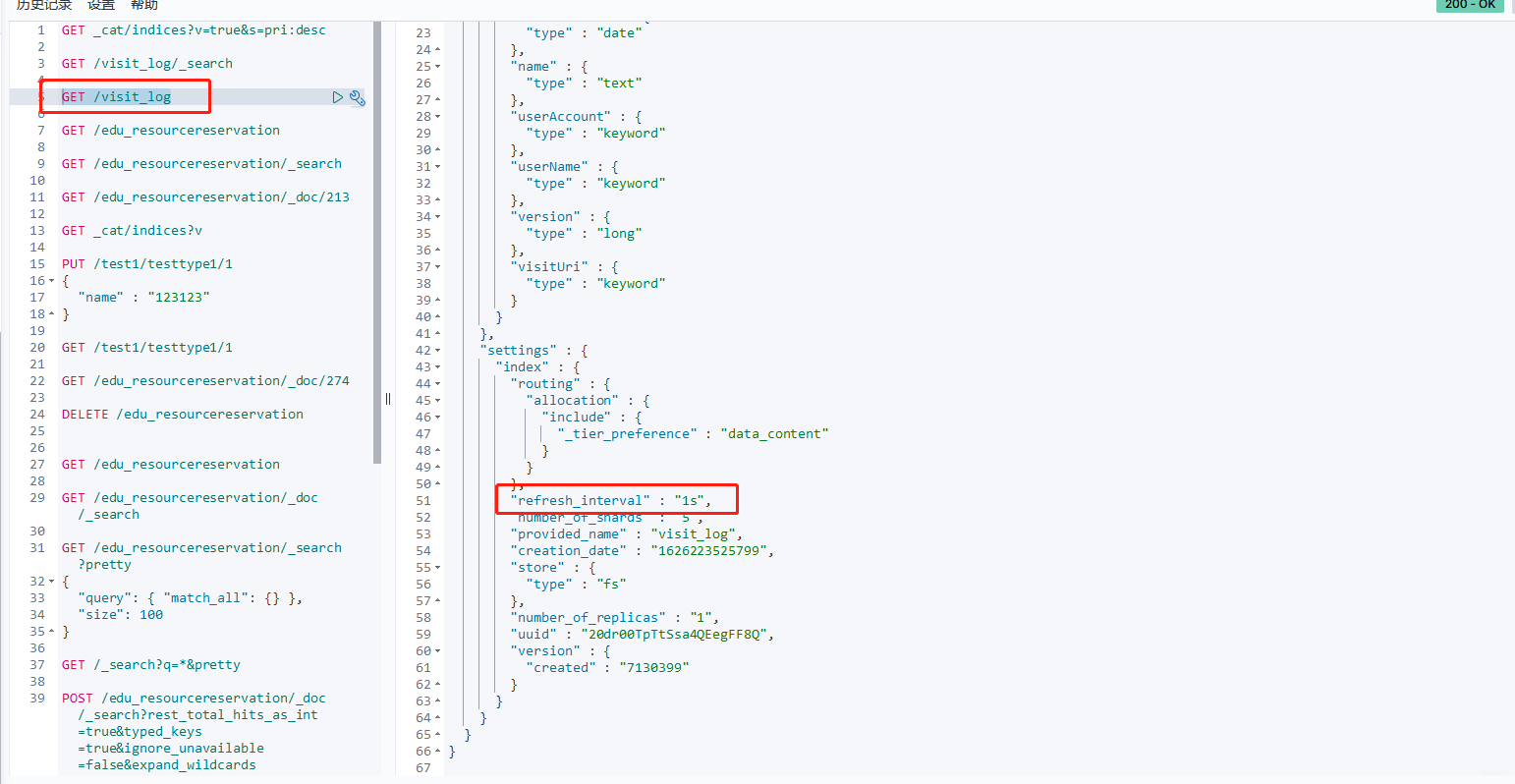Click the 200 - OK status badge

click(1470, 5)
